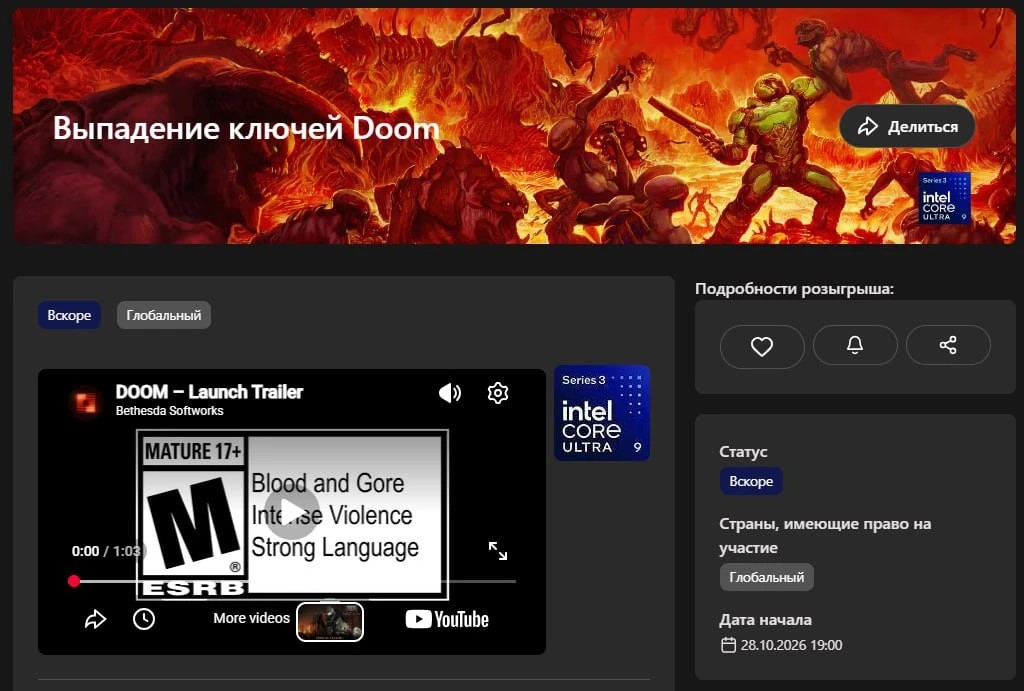Screen dimensions: 1024x691
Task: Open video settings gear icon
Action: [498, 393]
